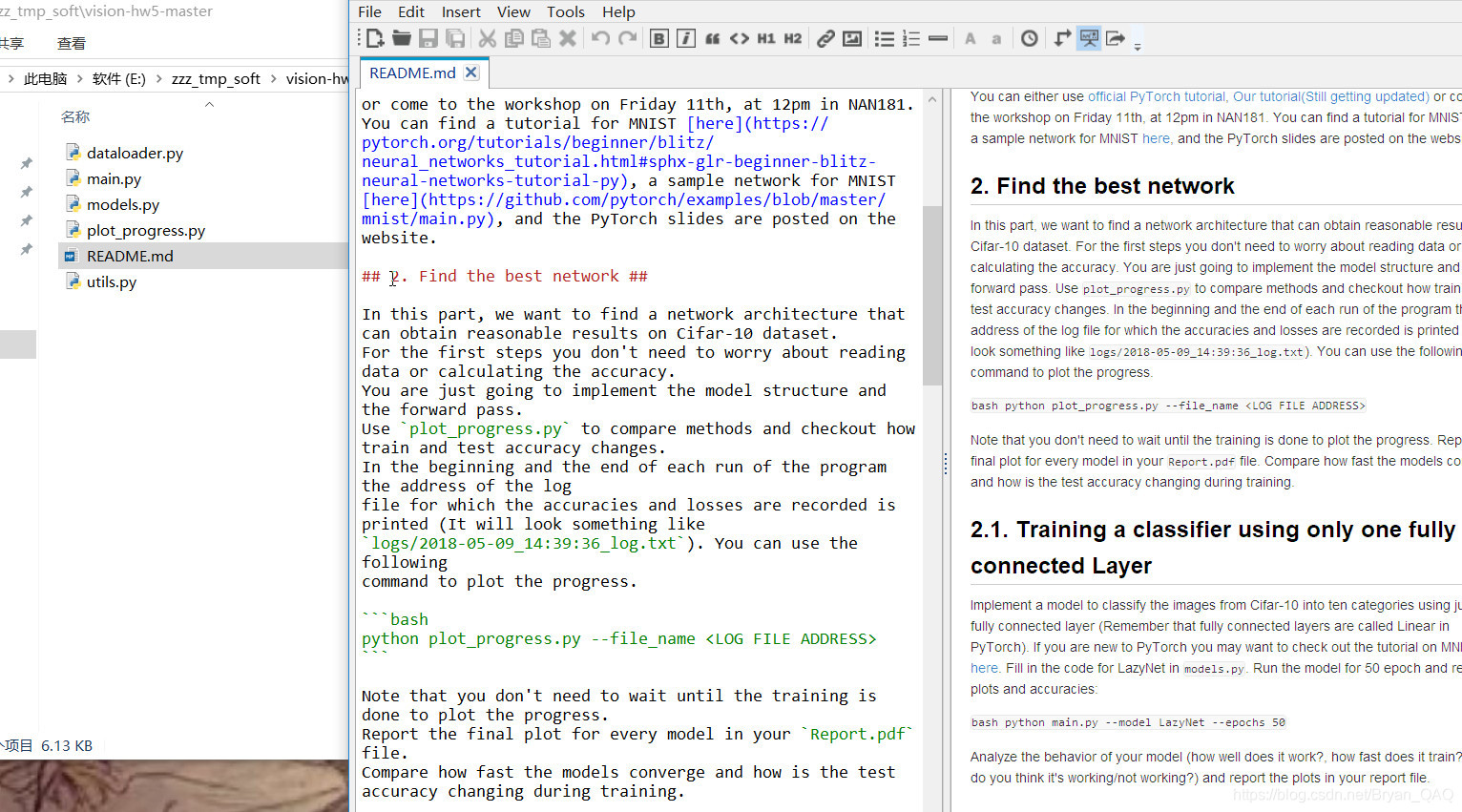
Task: Apply Italic formatting
Action: point(686,38)
